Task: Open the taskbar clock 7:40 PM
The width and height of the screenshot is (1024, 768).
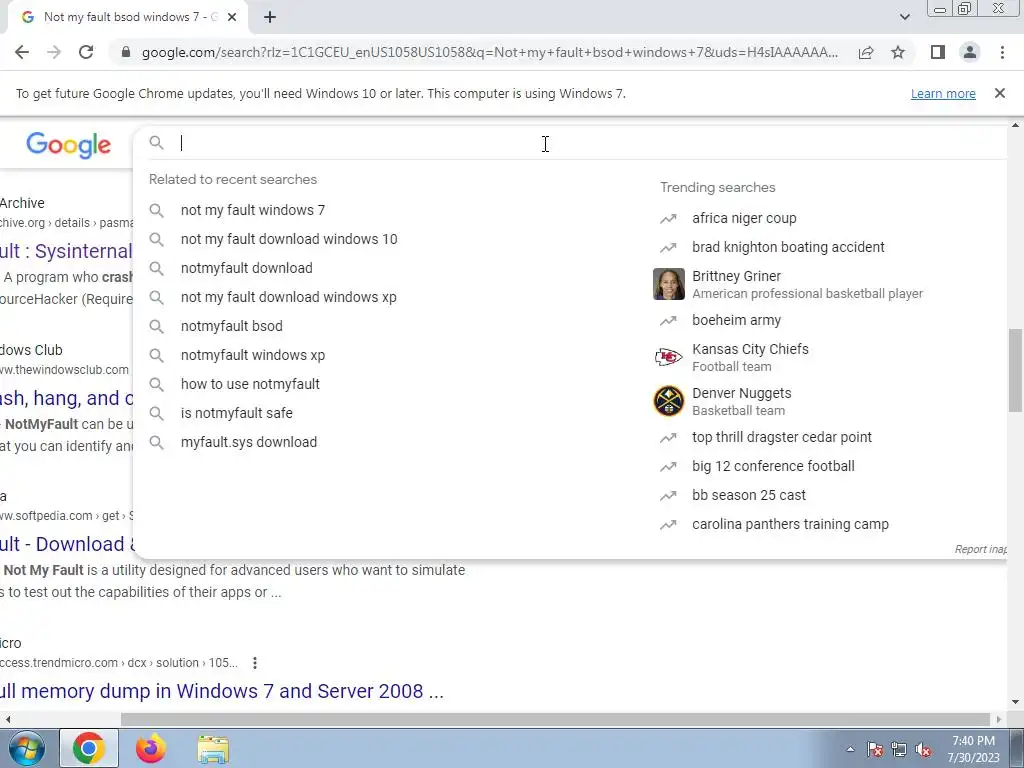Action: tap(973, 749)
